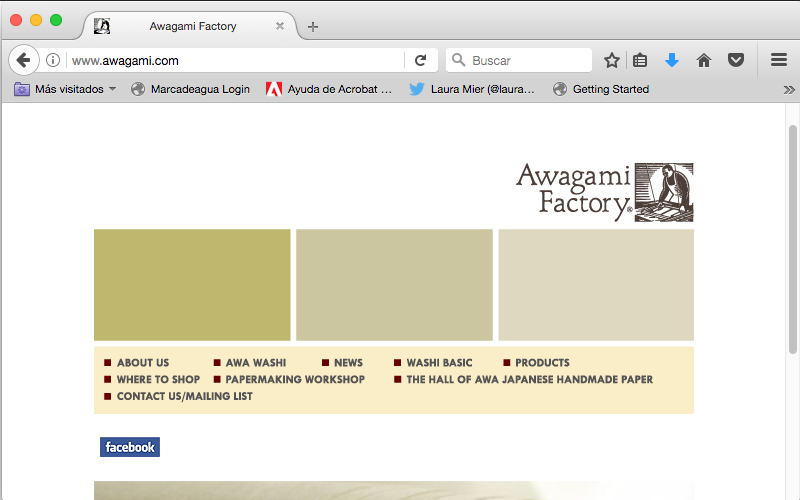Viewport: 800px width, 500px height.
Task: Go to the Firefox home icon
Action: [x=704, y=60]
